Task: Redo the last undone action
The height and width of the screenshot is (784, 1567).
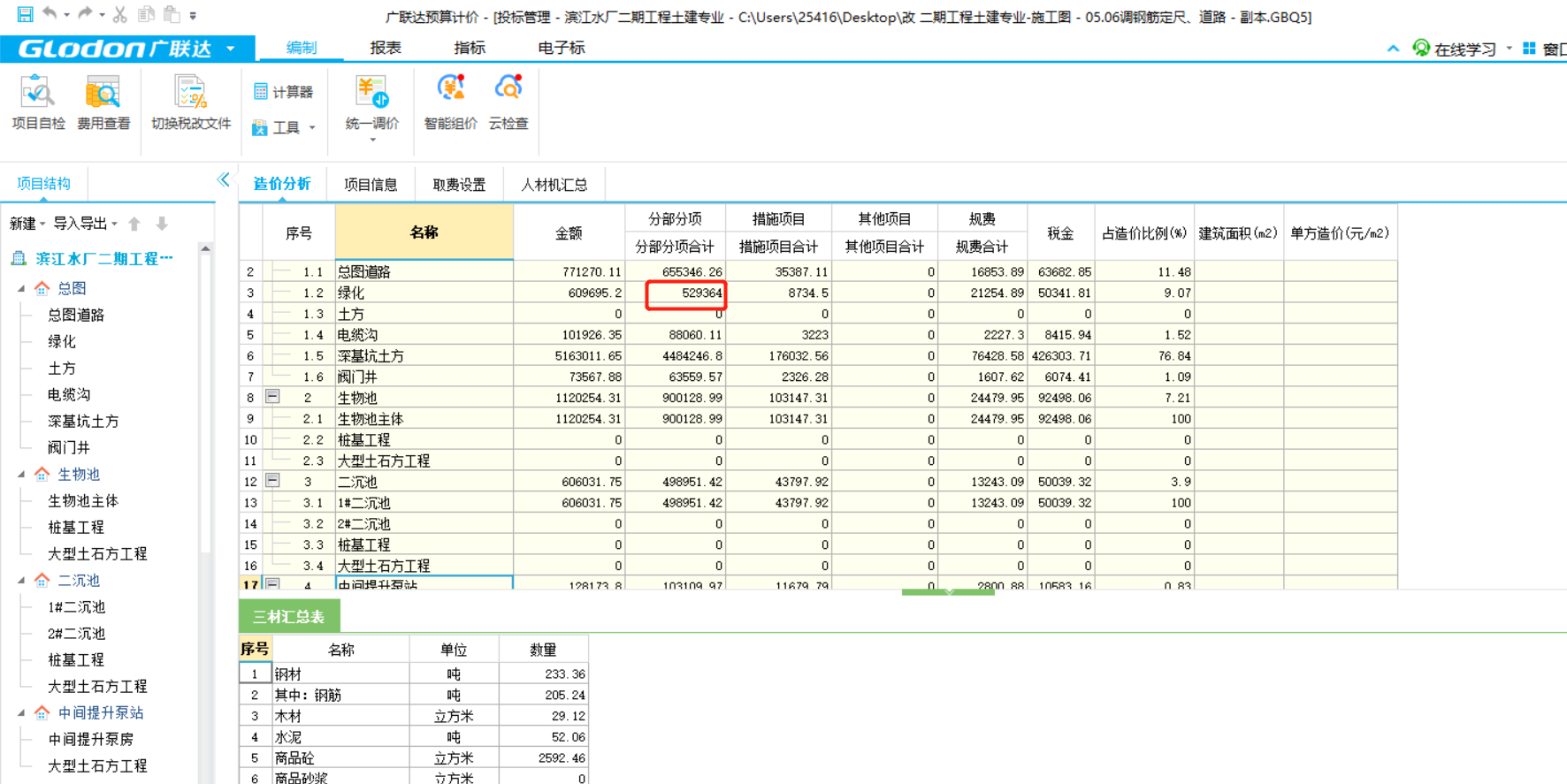Action: coord(85,14)
